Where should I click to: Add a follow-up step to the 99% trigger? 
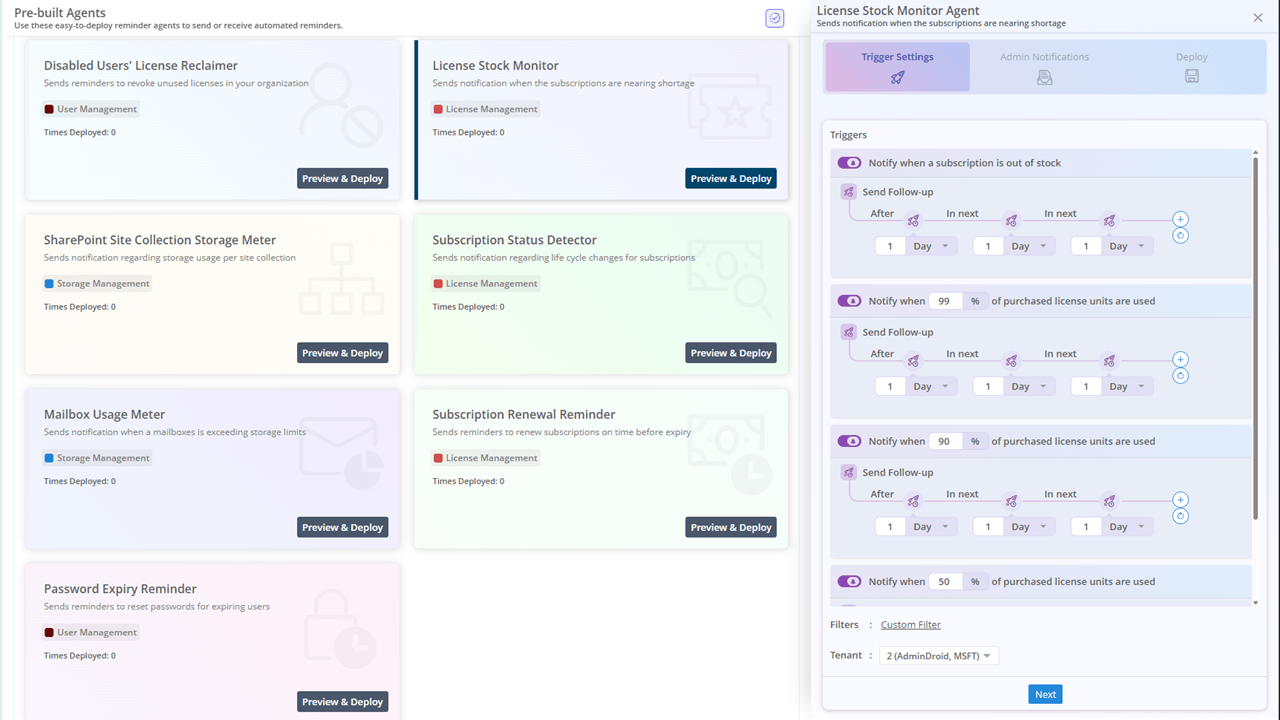1180,359
